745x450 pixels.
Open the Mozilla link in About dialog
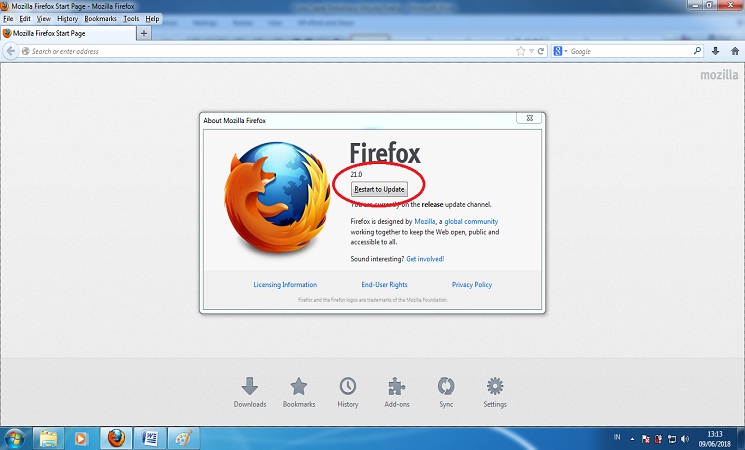pos(425,221)
